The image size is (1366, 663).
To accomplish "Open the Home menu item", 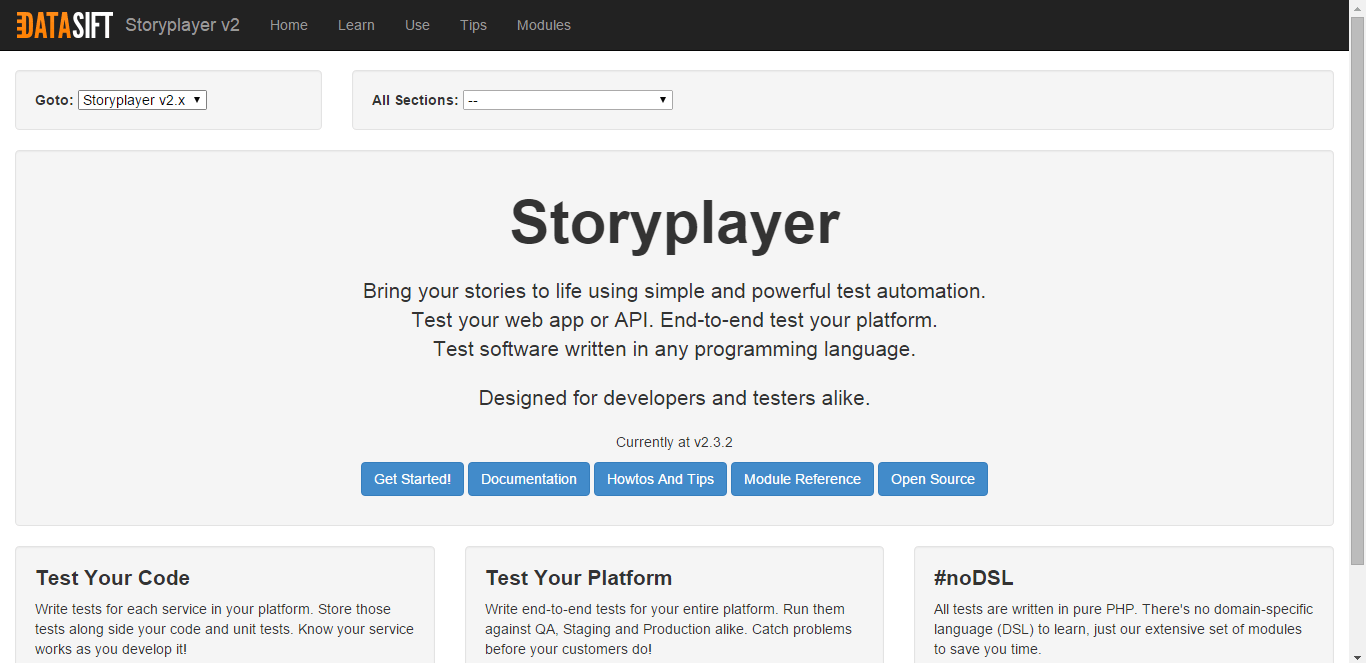I will [289, 25].
